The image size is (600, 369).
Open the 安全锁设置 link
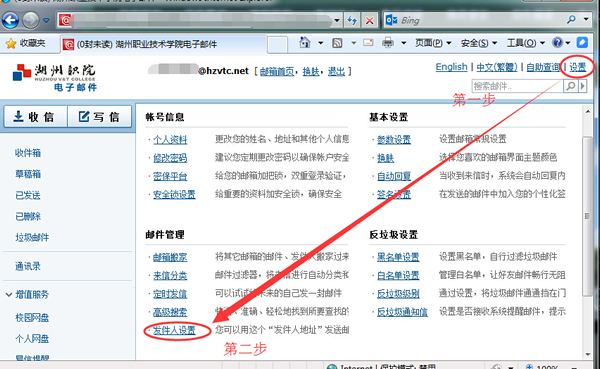[174, 195]
